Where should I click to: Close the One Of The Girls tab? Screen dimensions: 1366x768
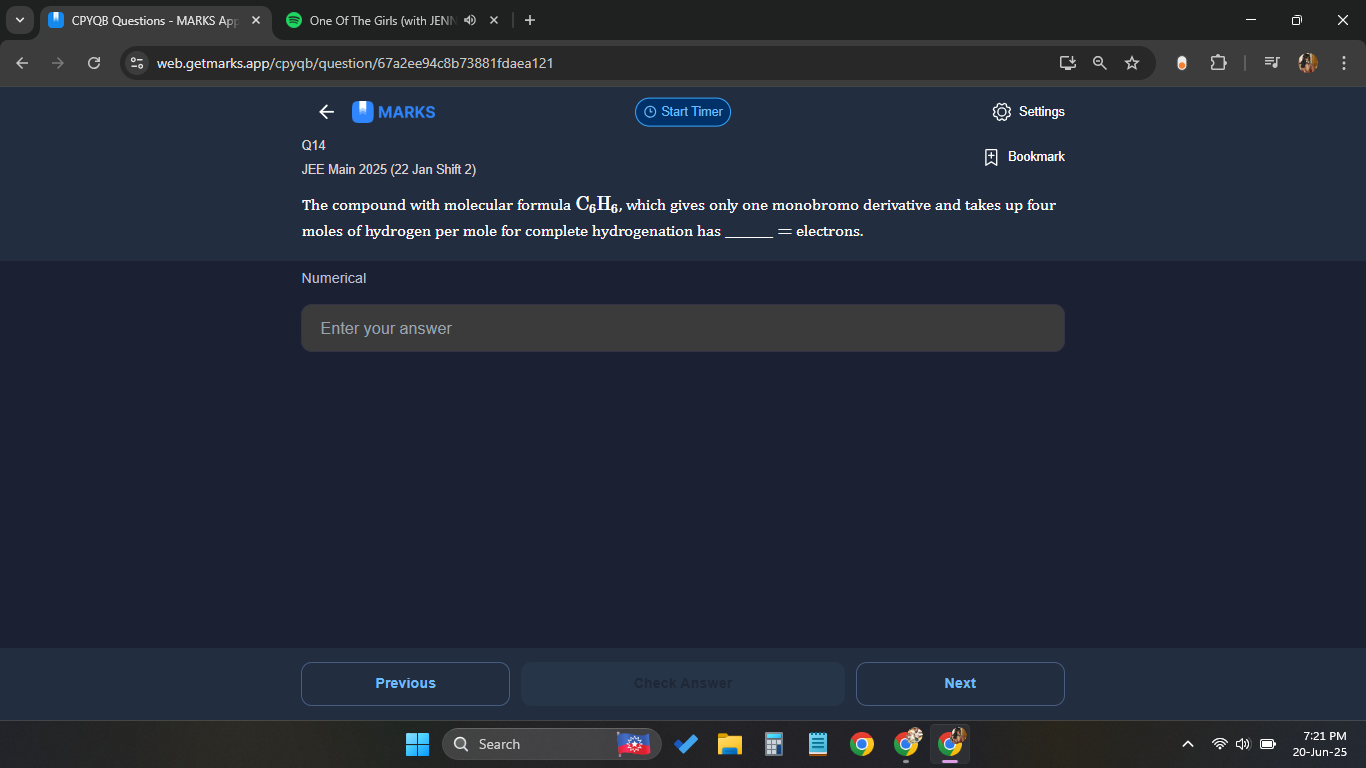click(494, 20)
